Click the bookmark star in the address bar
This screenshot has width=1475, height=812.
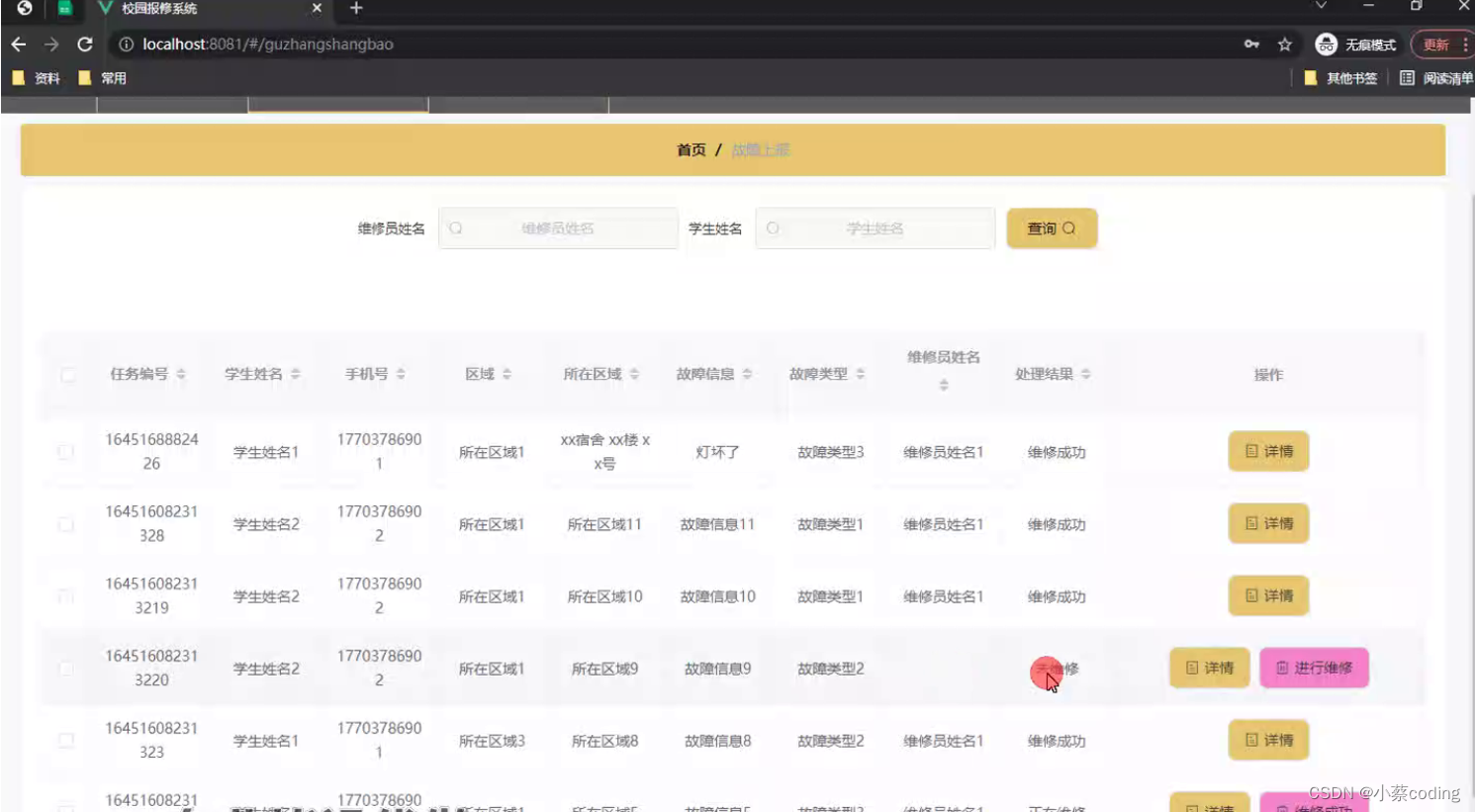(1283, 44)
